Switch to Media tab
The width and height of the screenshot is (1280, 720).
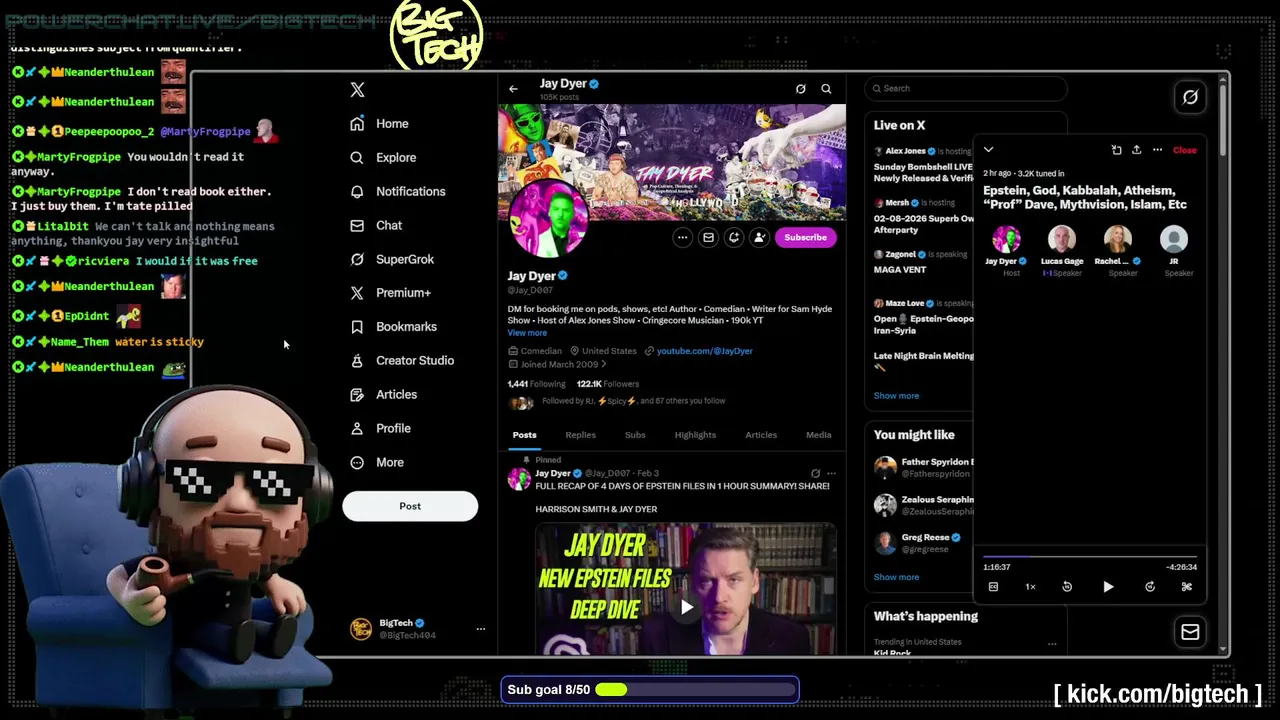point(818,435)
